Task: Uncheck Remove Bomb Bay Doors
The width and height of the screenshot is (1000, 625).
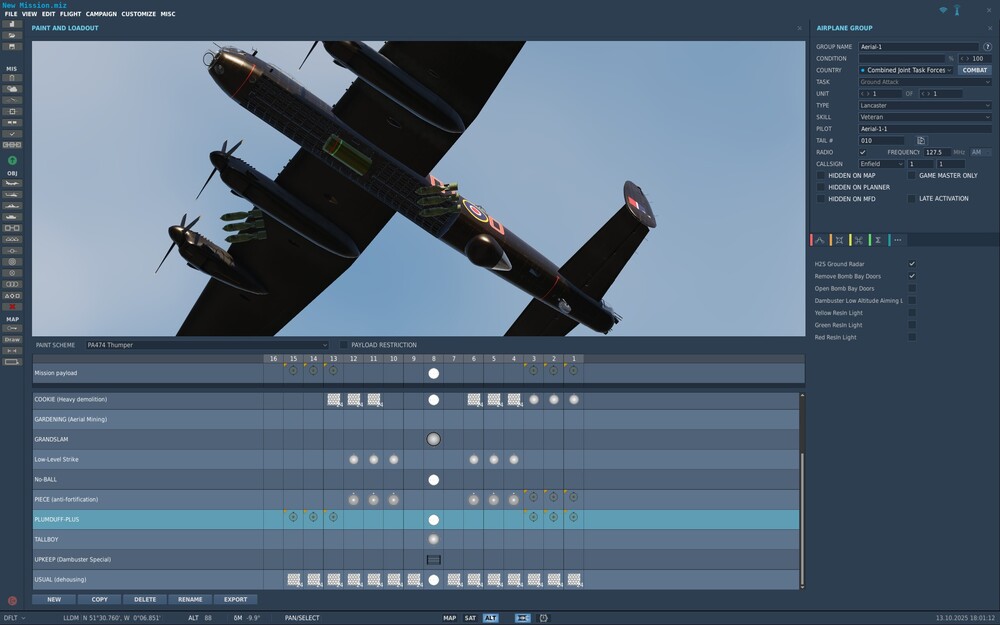Action: coord(912,276)
